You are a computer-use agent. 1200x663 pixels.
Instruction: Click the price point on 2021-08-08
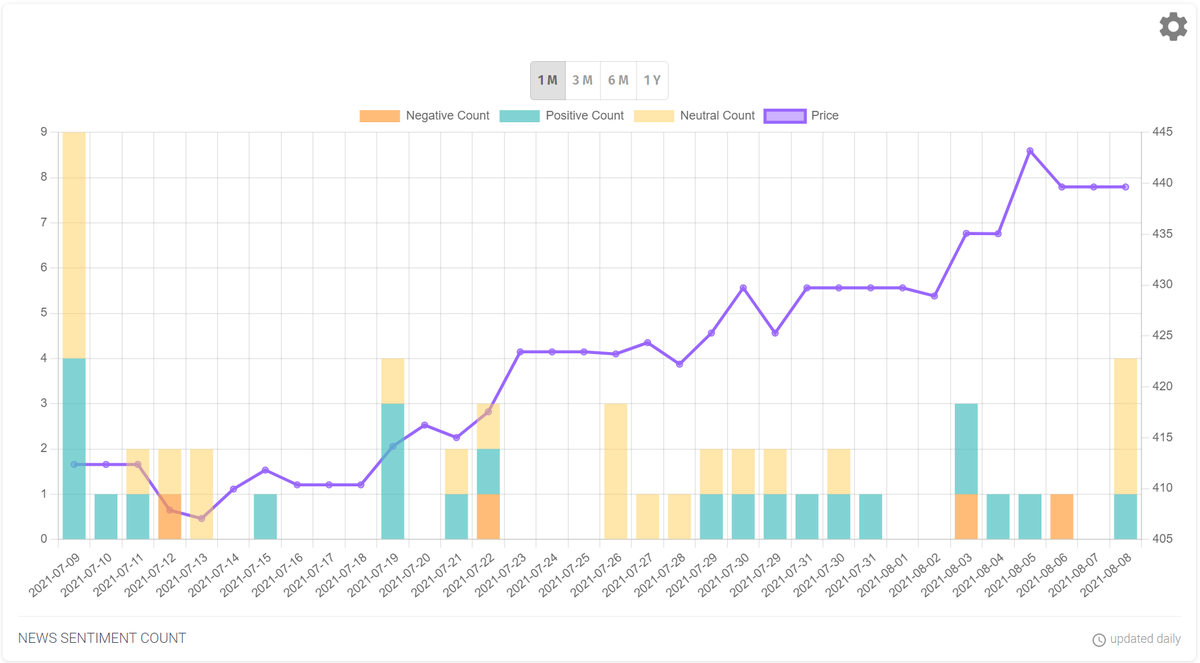tap(1126, 187)
